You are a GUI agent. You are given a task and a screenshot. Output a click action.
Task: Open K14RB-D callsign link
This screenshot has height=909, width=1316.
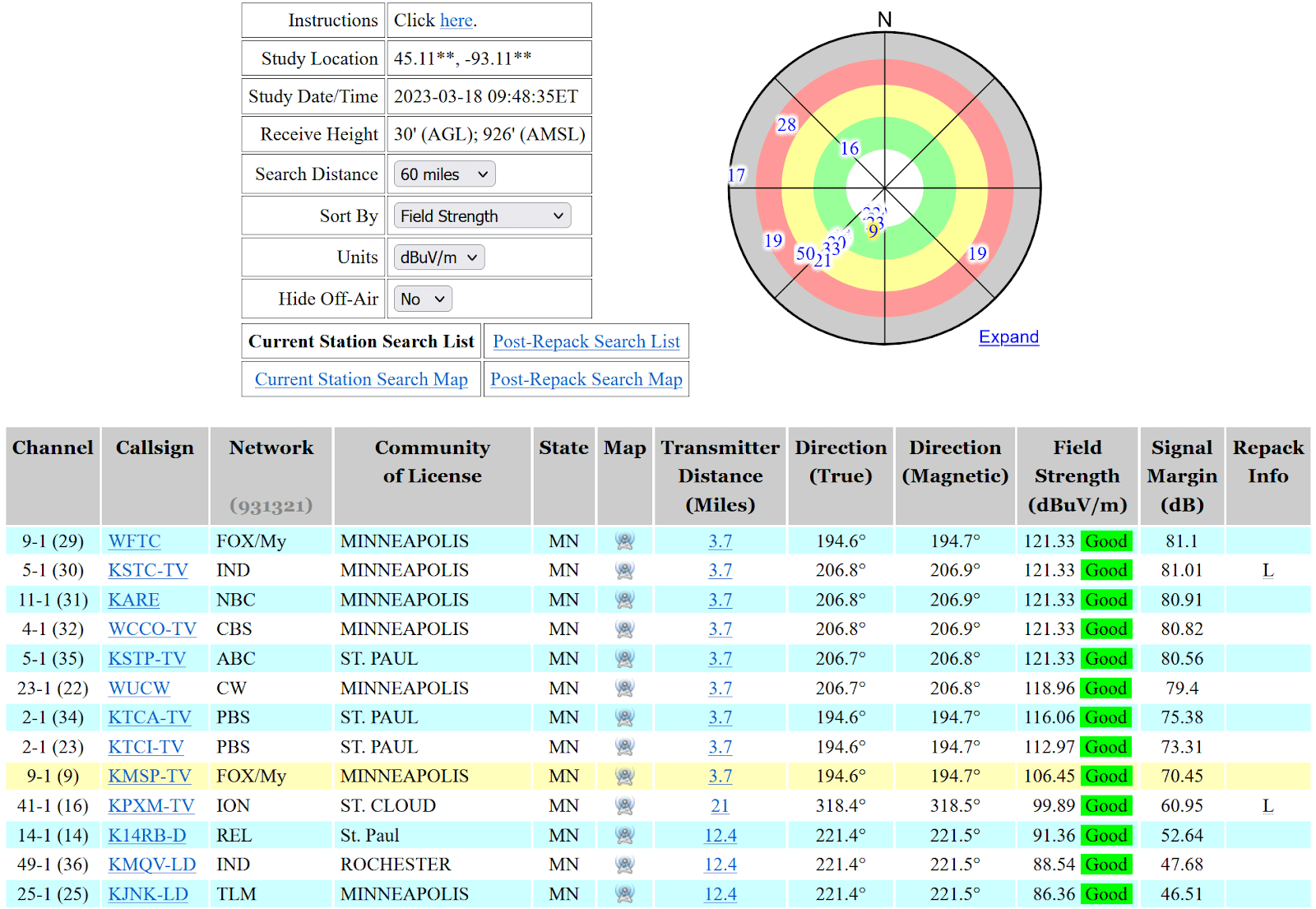click(x=147, y=835)
